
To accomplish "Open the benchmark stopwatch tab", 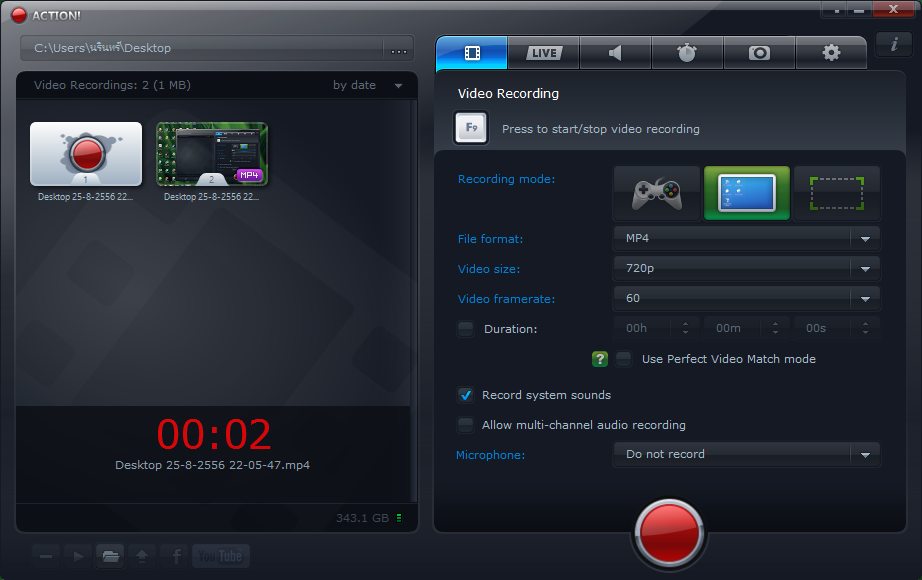I will coord(687,53).
